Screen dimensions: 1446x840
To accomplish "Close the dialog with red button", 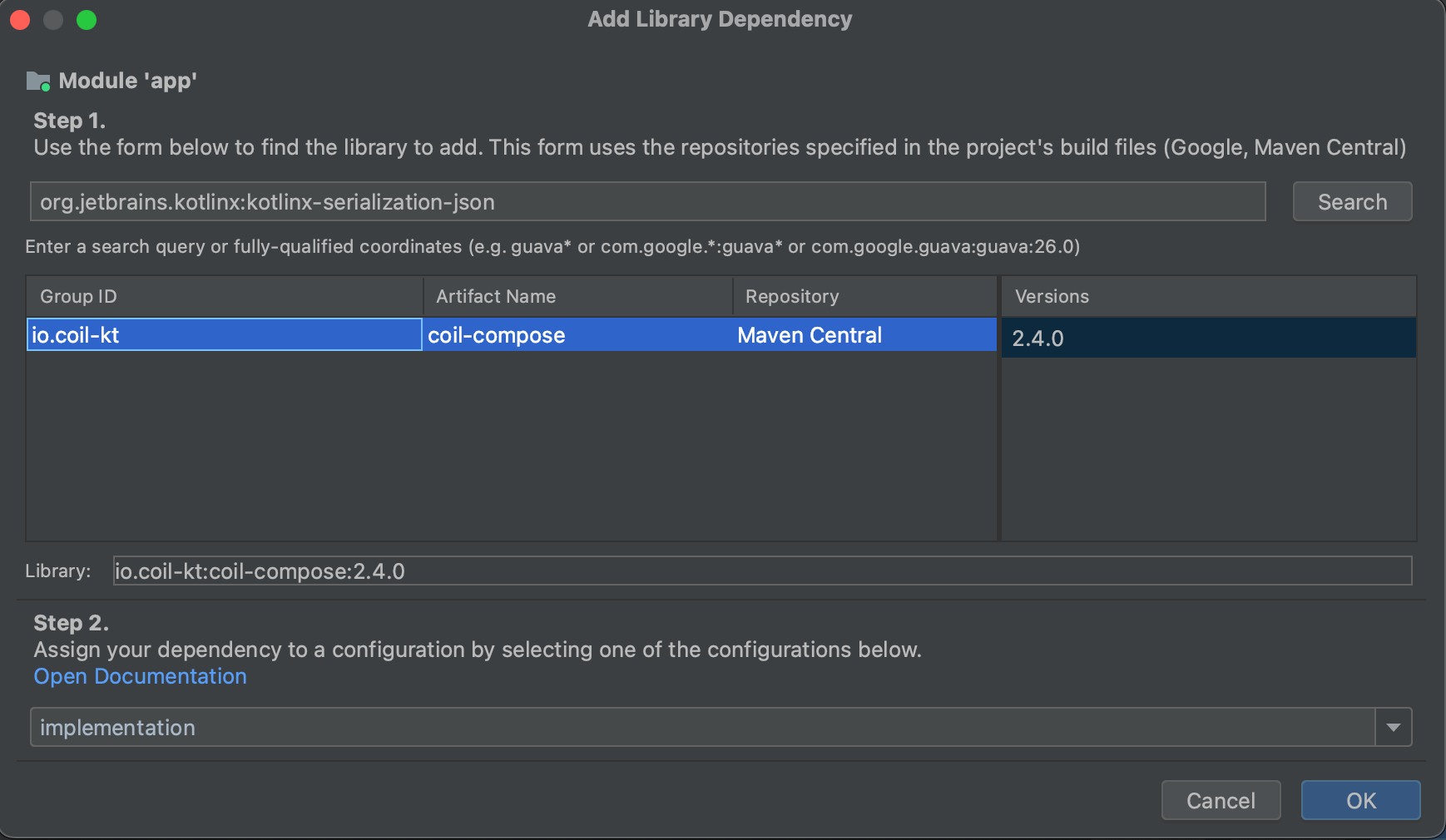I will tap(20, 20).
